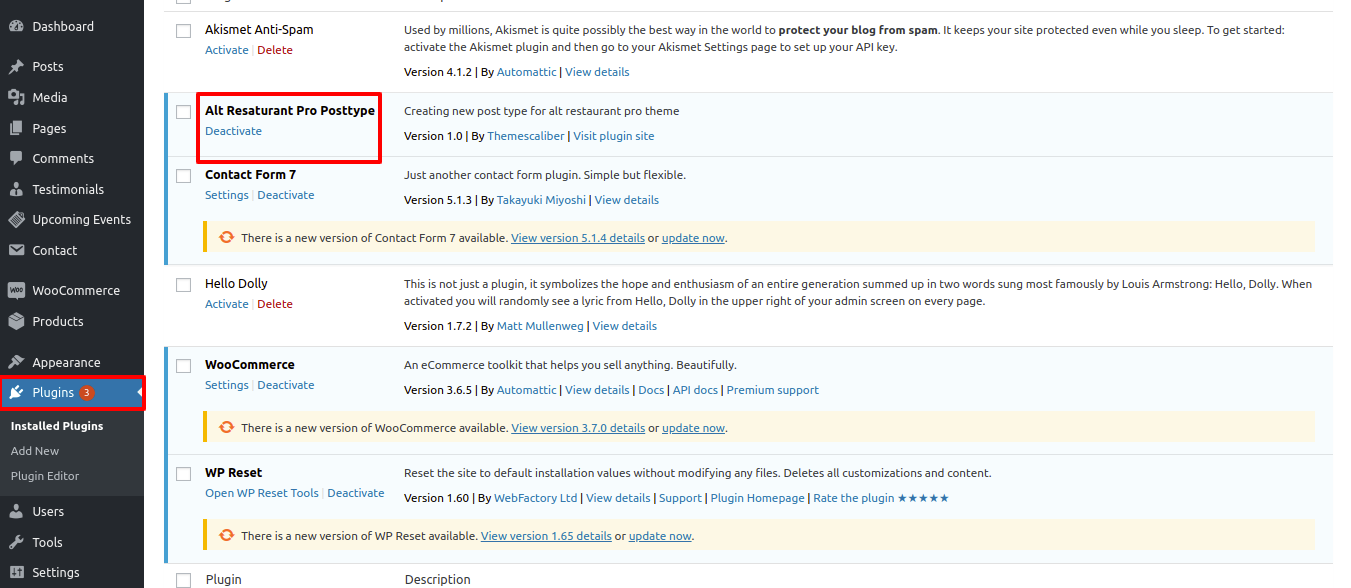Open Media using its sidebar icon
Screen dimensions: 1351x588
point(16,97)
